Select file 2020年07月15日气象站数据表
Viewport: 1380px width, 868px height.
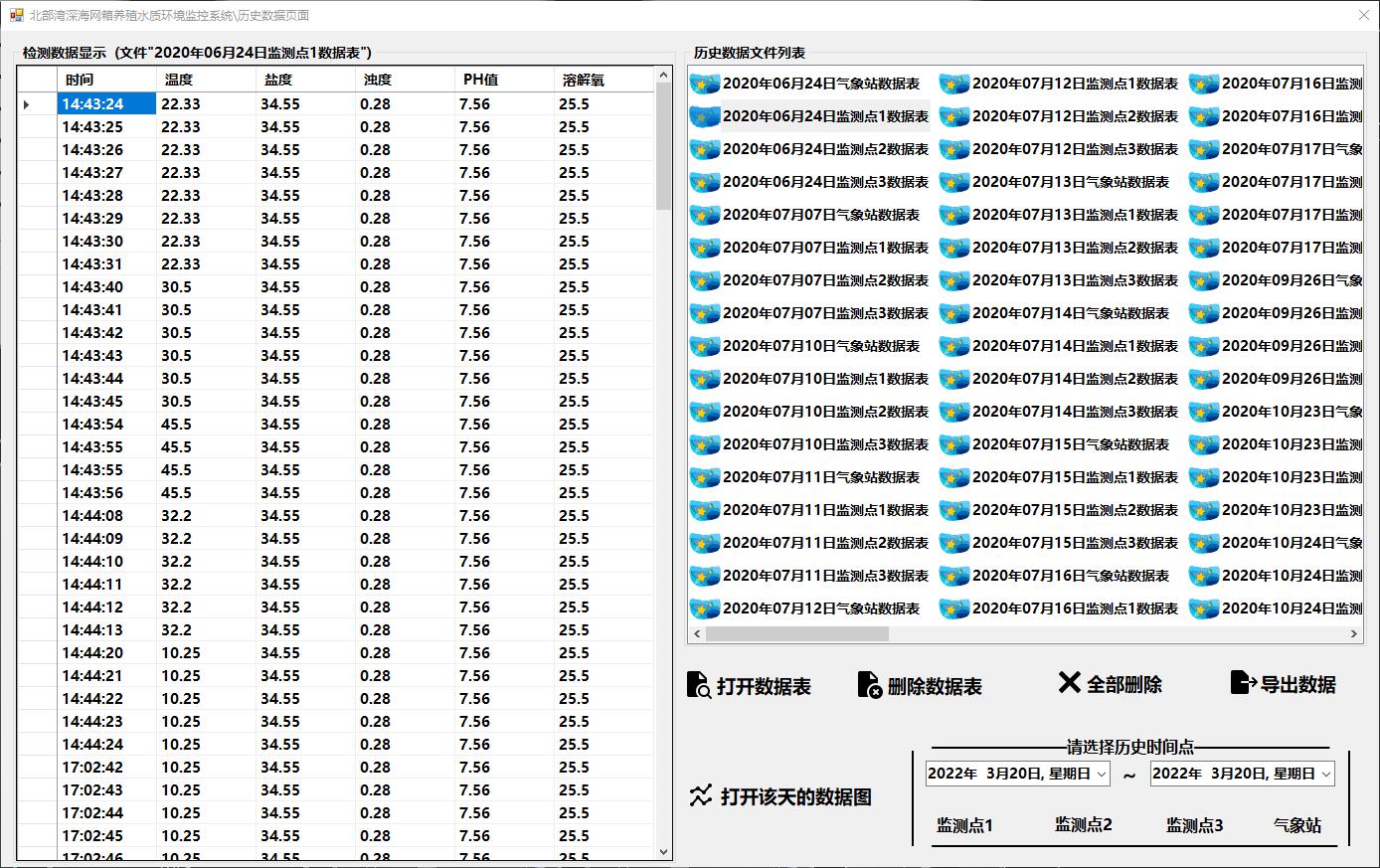(x=1070, y=444)
